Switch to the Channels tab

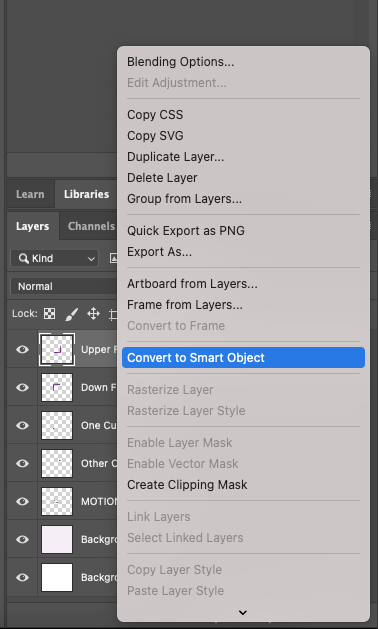point(91,226)
